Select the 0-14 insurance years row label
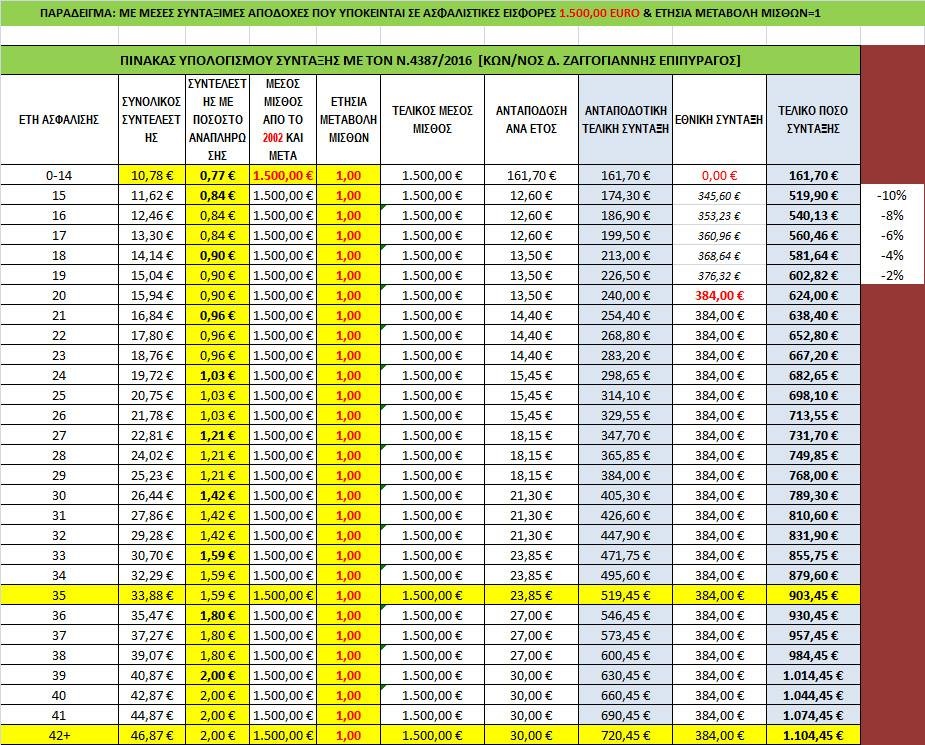This screenshot has height=745, width=925. tap(58, 174)
